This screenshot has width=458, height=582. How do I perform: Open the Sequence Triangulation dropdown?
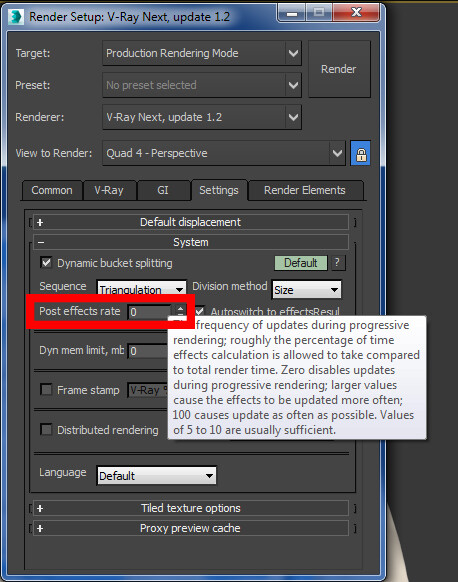click(141, 290)
